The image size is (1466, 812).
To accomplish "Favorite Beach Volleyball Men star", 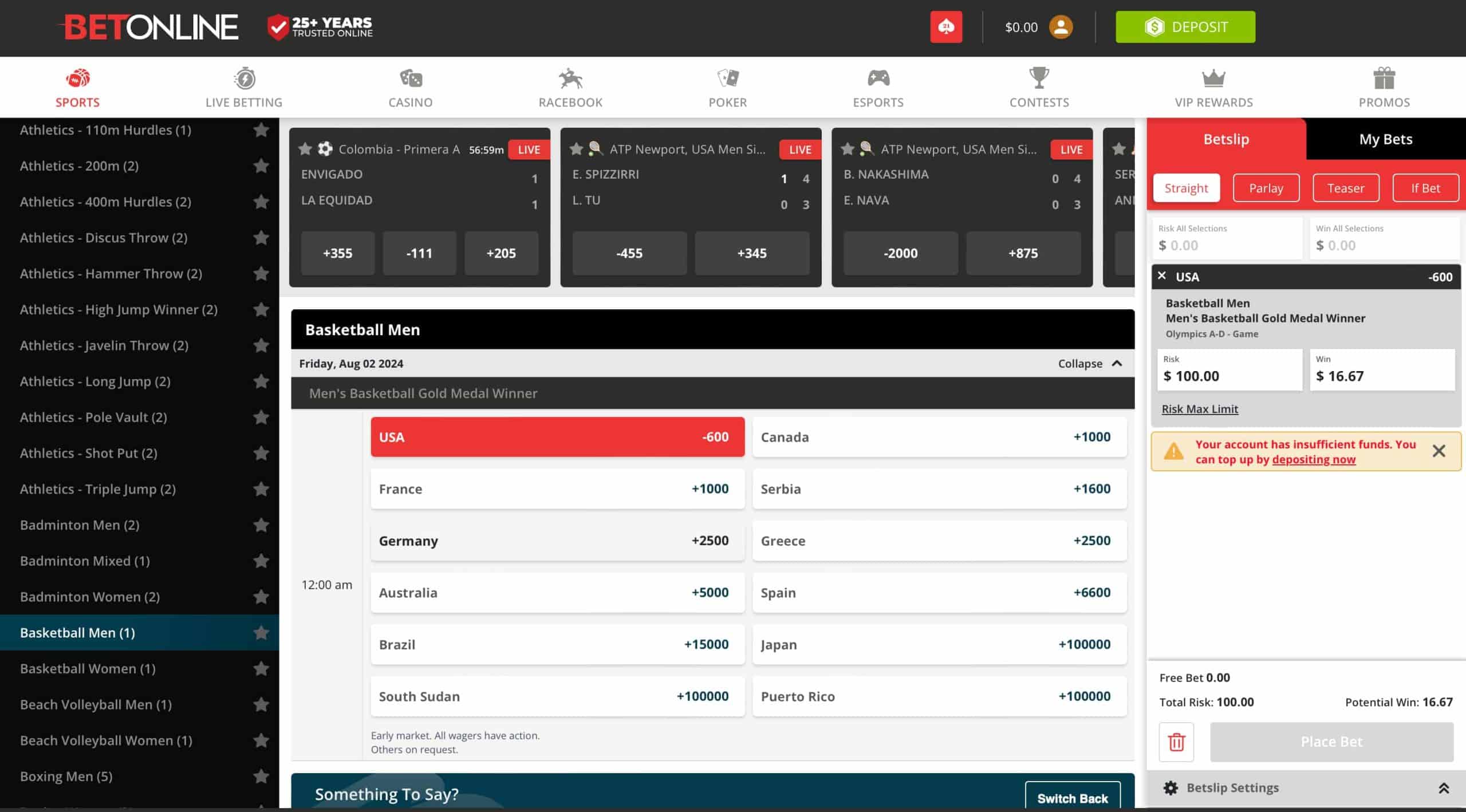I will pyautogui.click(x=261, y=704).
